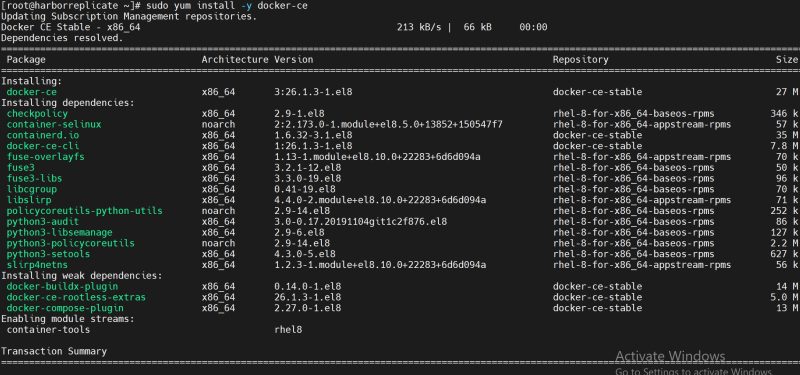Click the yum install command line
Image resolution: width=800 pixels, height=375 pixels.
coord(154,6)
